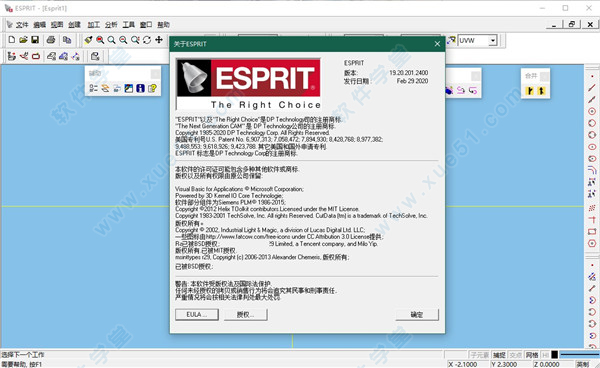Toggle the 交点 intersection mode in the status bar

pos(516,355)
